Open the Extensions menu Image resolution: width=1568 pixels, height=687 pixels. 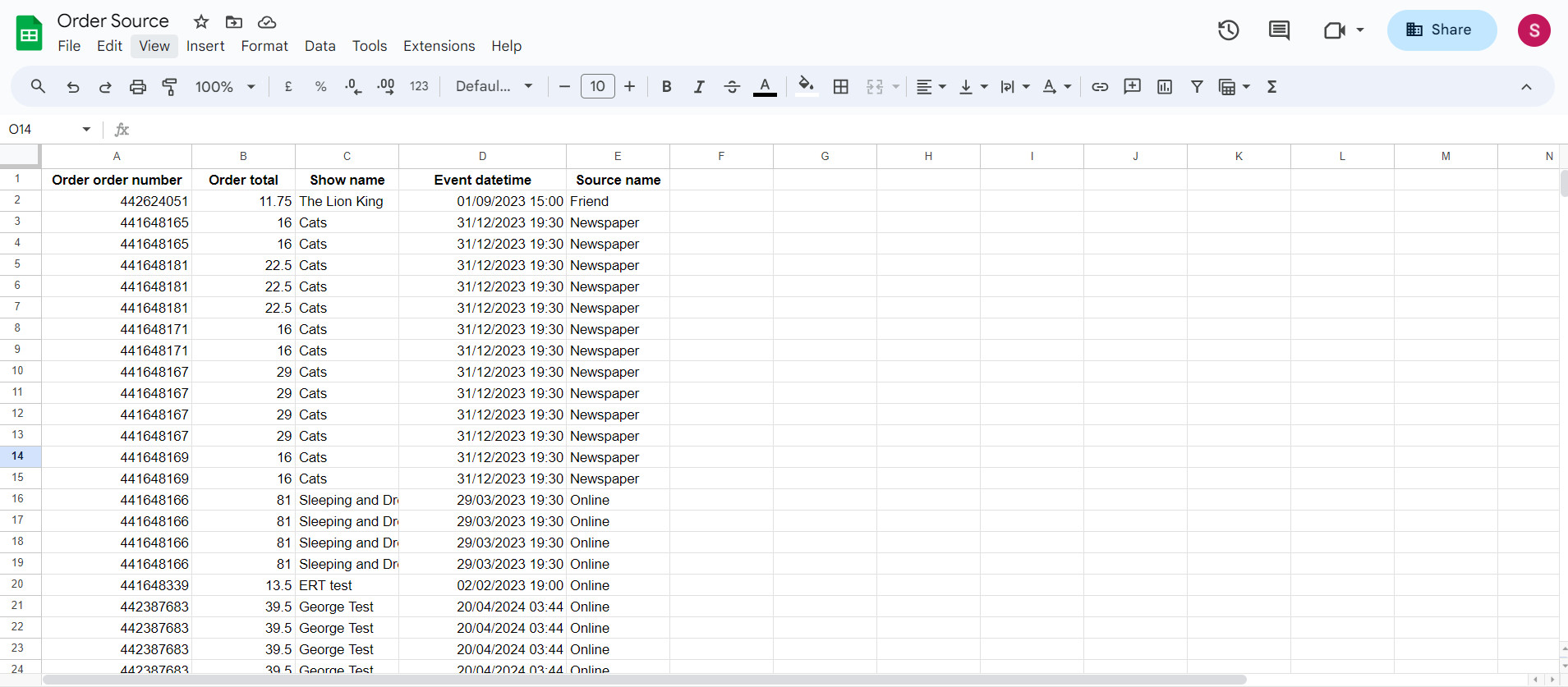tap(439, 46)
